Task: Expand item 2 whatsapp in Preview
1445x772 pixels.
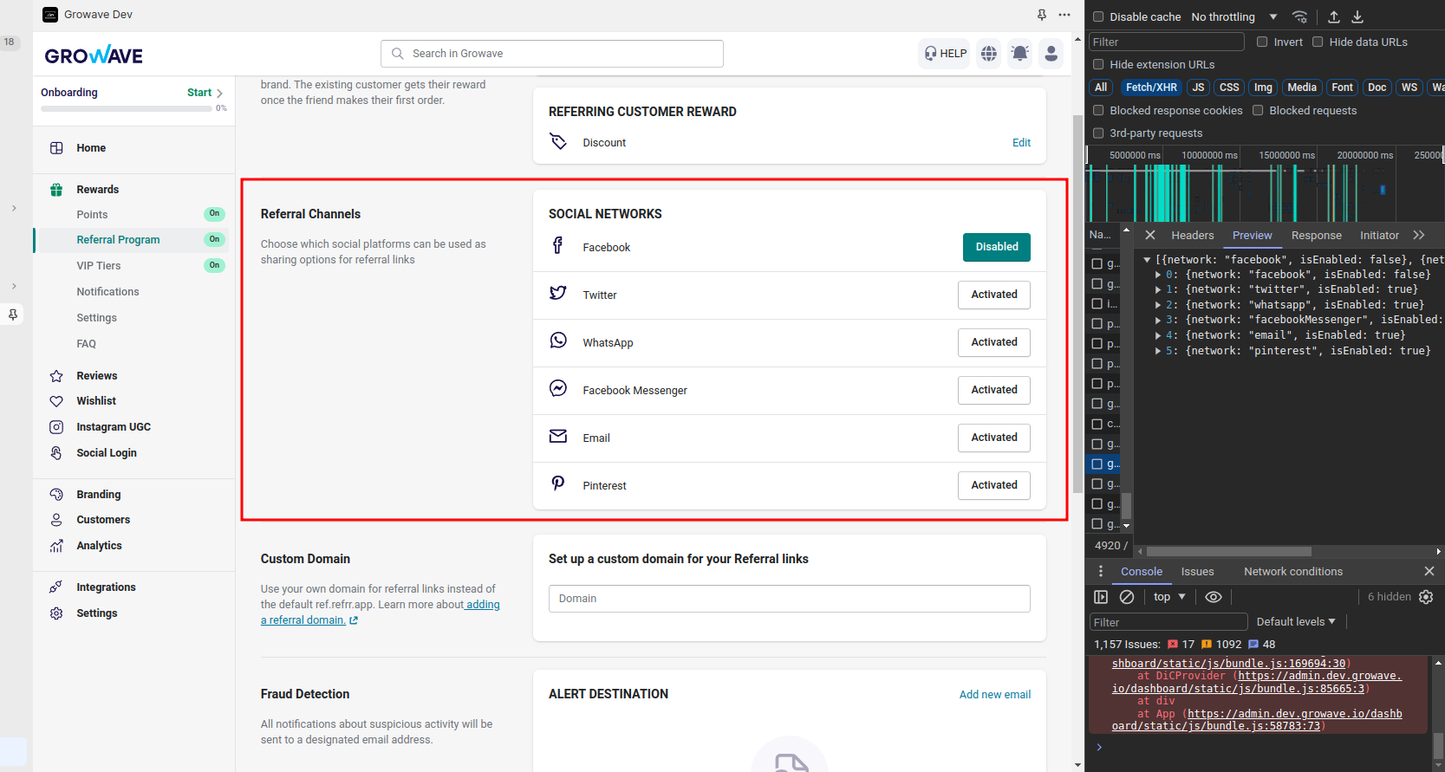Action: (x=1159, y=305)
